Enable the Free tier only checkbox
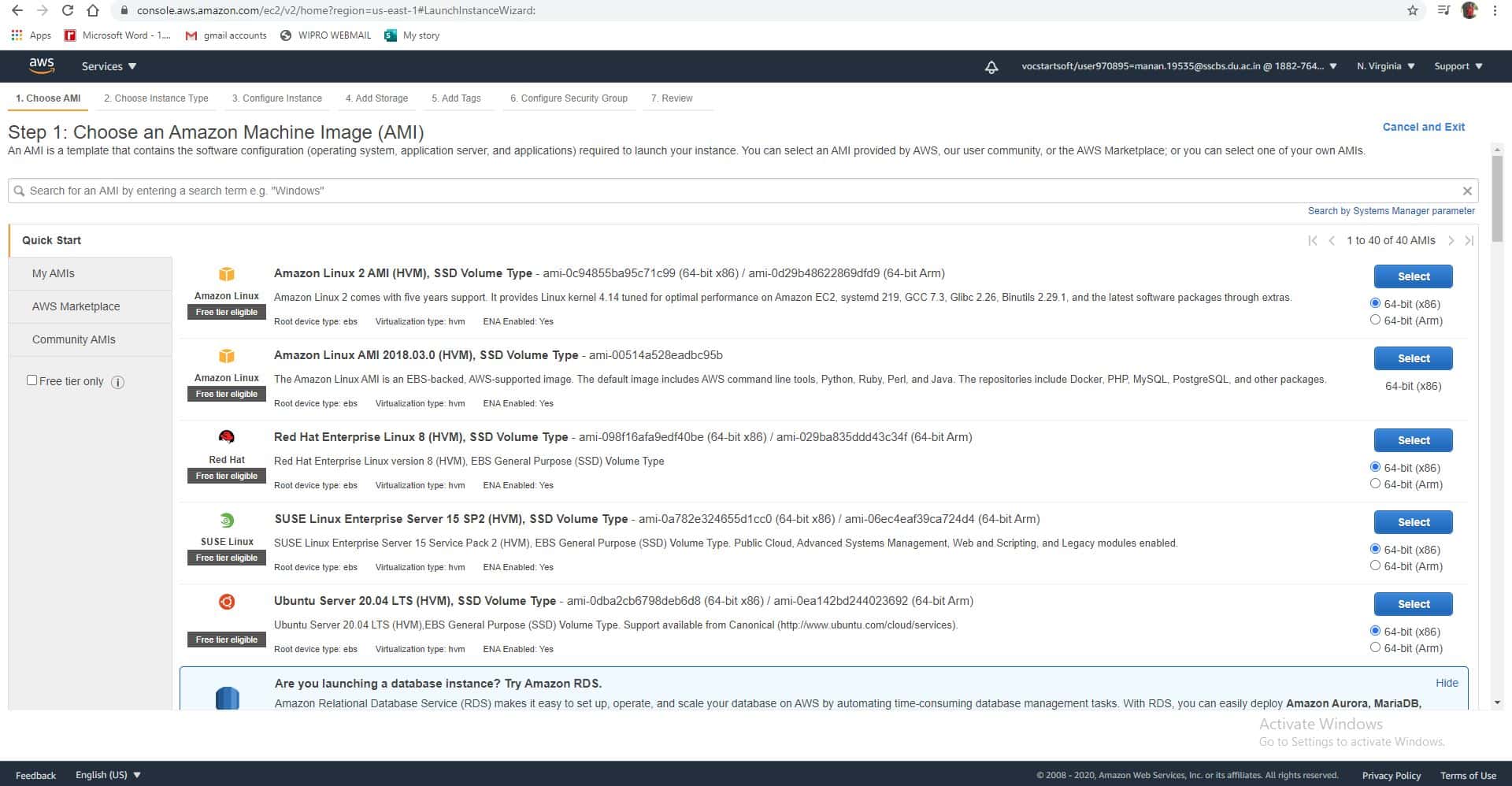This screenshot has height=786, width=1512. pyautogui.click(x=32, y=380)
